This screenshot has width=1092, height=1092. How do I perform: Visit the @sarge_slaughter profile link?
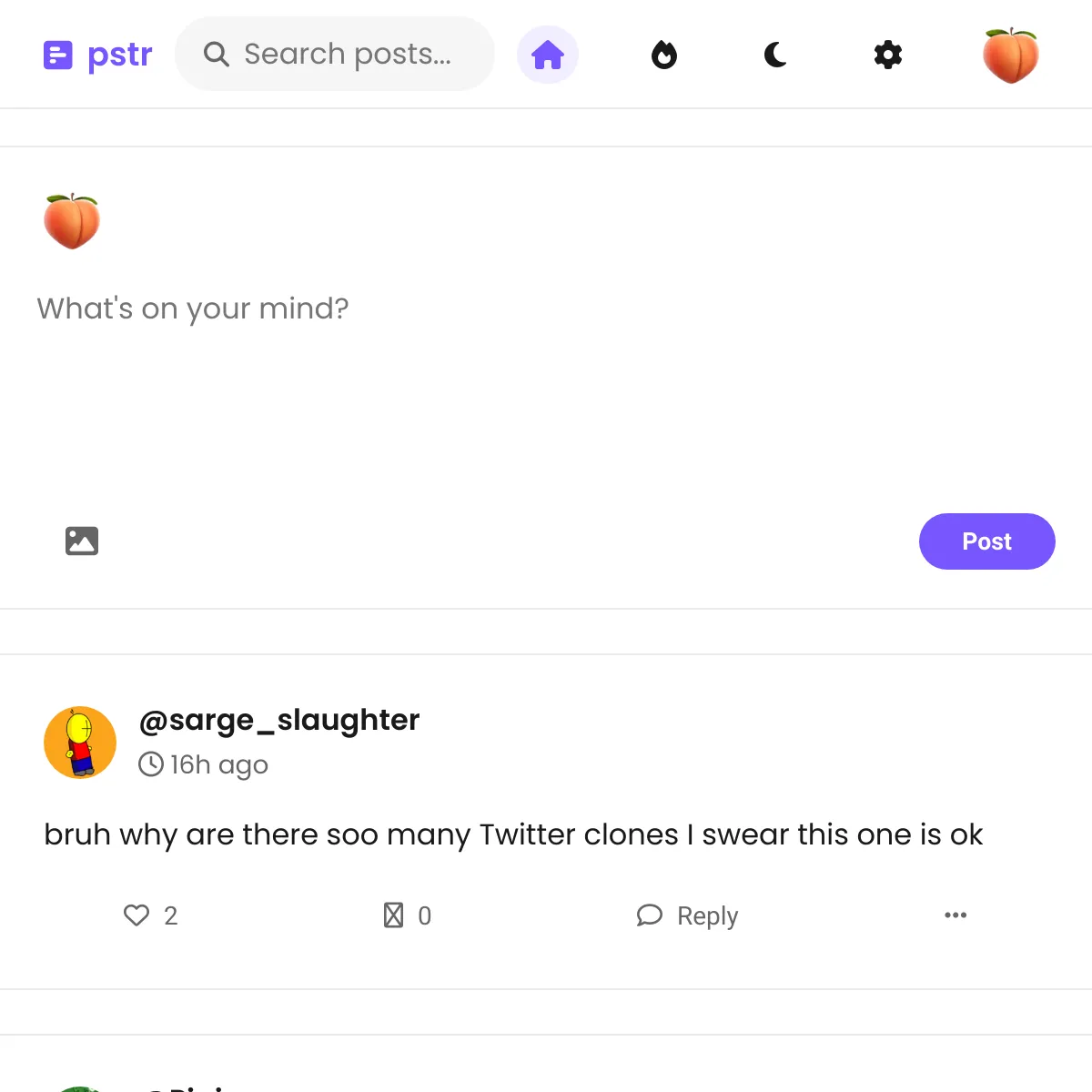(278, 720)
